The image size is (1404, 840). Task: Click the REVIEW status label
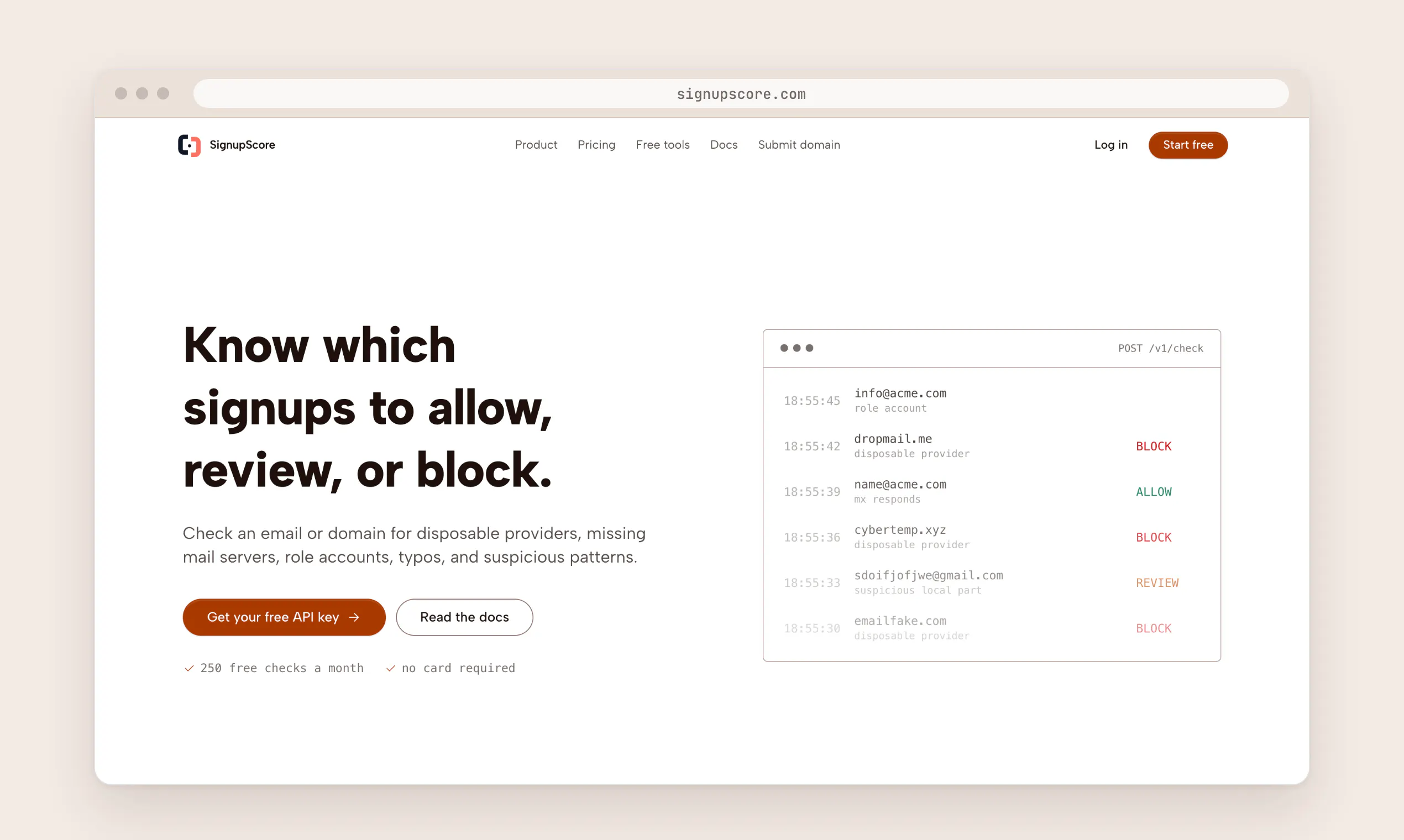[x=1156, y=582]
